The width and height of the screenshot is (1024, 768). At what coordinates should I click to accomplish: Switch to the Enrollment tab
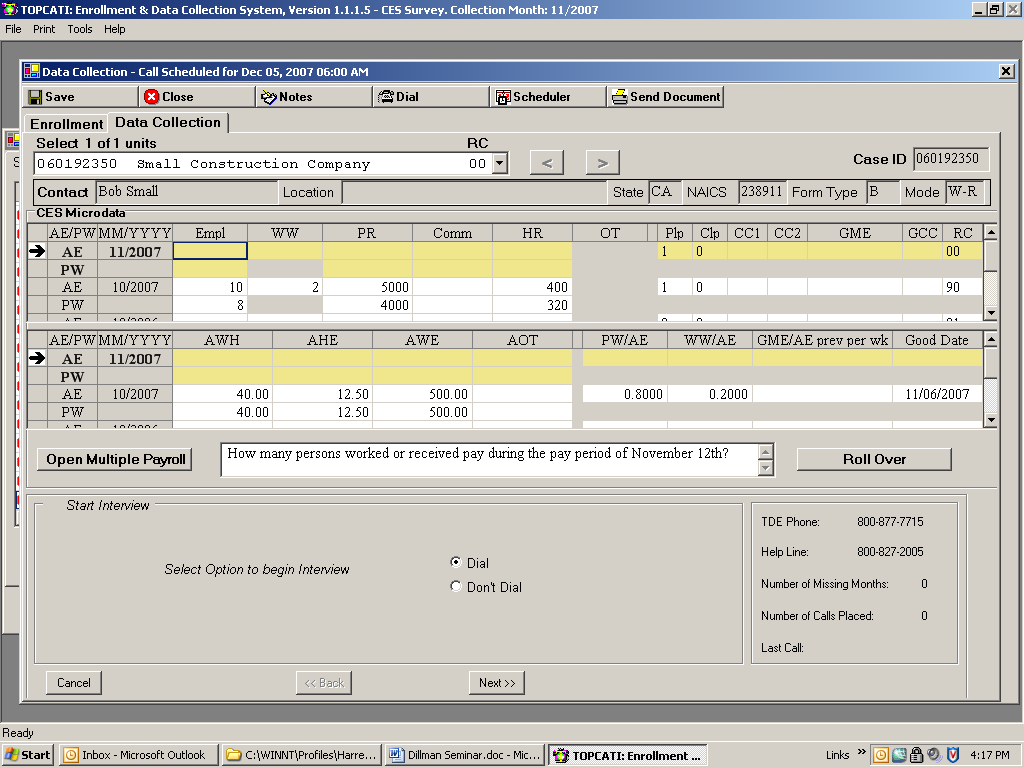point(66,124)
